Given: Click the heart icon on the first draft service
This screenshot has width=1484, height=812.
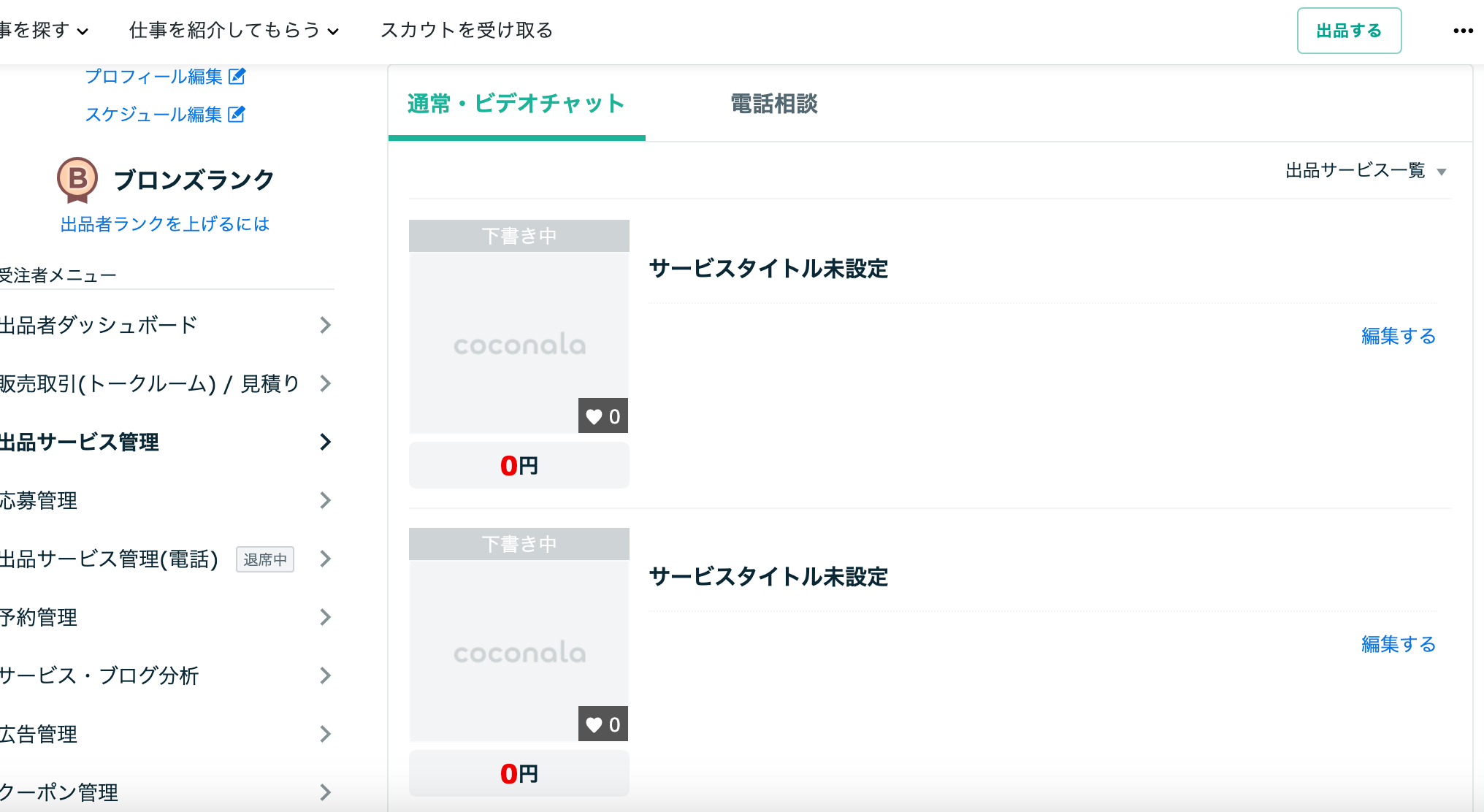Looking at the screenshot, I should coord(594,416).
